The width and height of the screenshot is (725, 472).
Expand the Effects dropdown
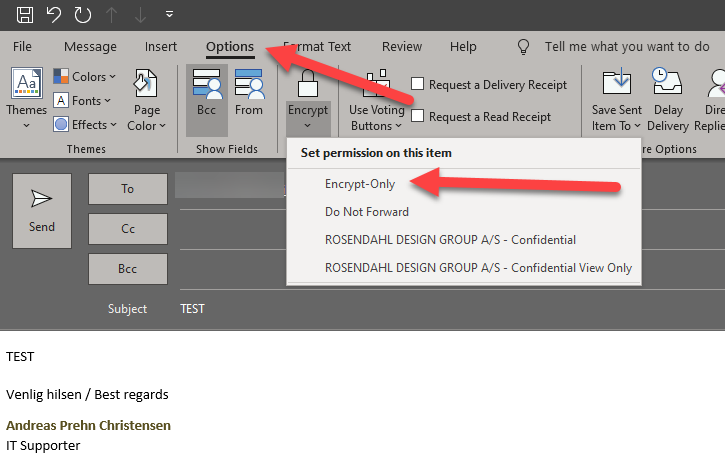pyautogui.click(x=85, y=125)
